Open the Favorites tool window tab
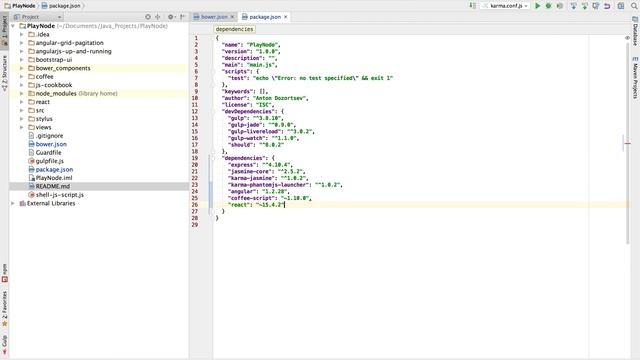The width and height of the screenshot is (640, 360). click(x=4, y=309)
